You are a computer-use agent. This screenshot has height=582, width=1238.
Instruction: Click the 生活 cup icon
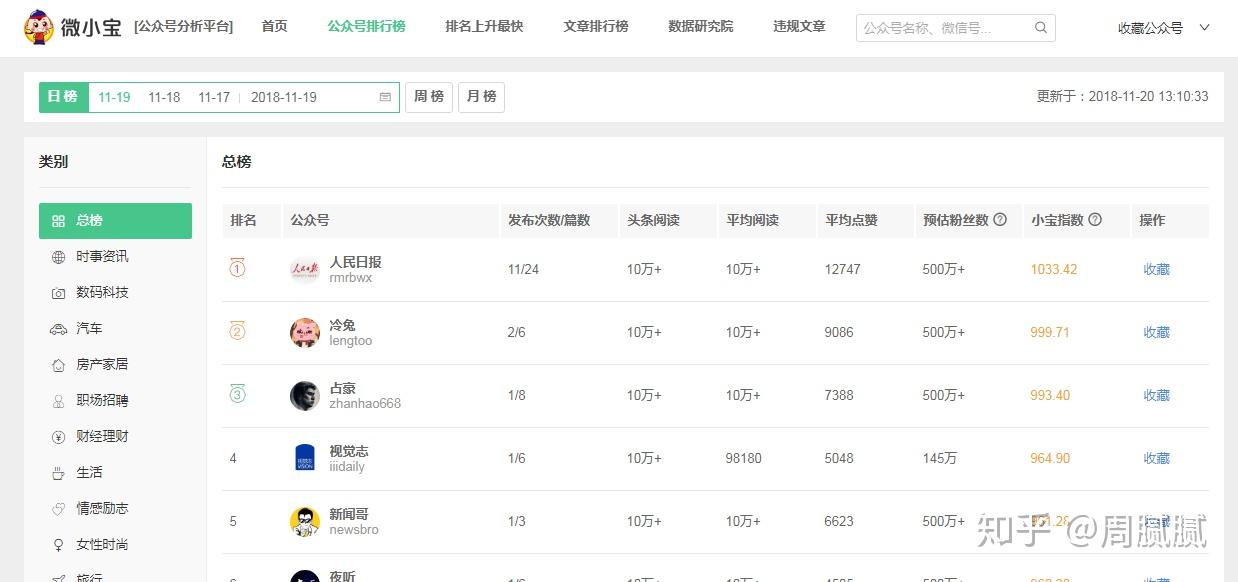coord(58,473)
